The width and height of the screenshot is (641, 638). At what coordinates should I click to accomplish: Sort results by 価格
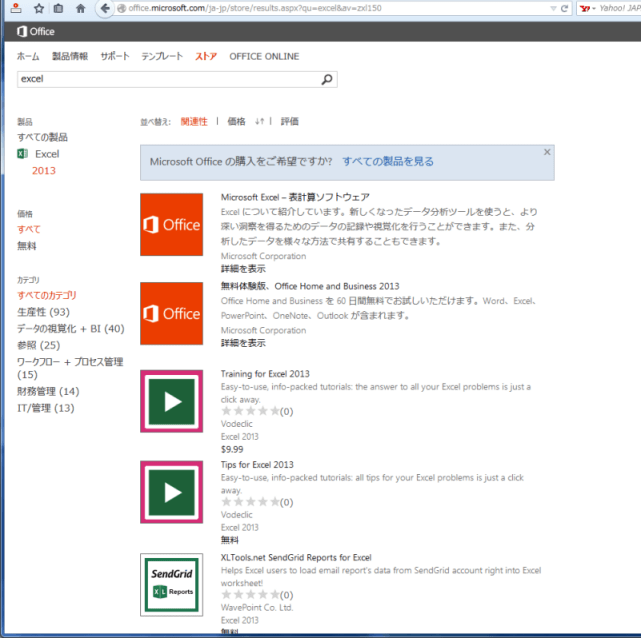[x=236, y=121]
